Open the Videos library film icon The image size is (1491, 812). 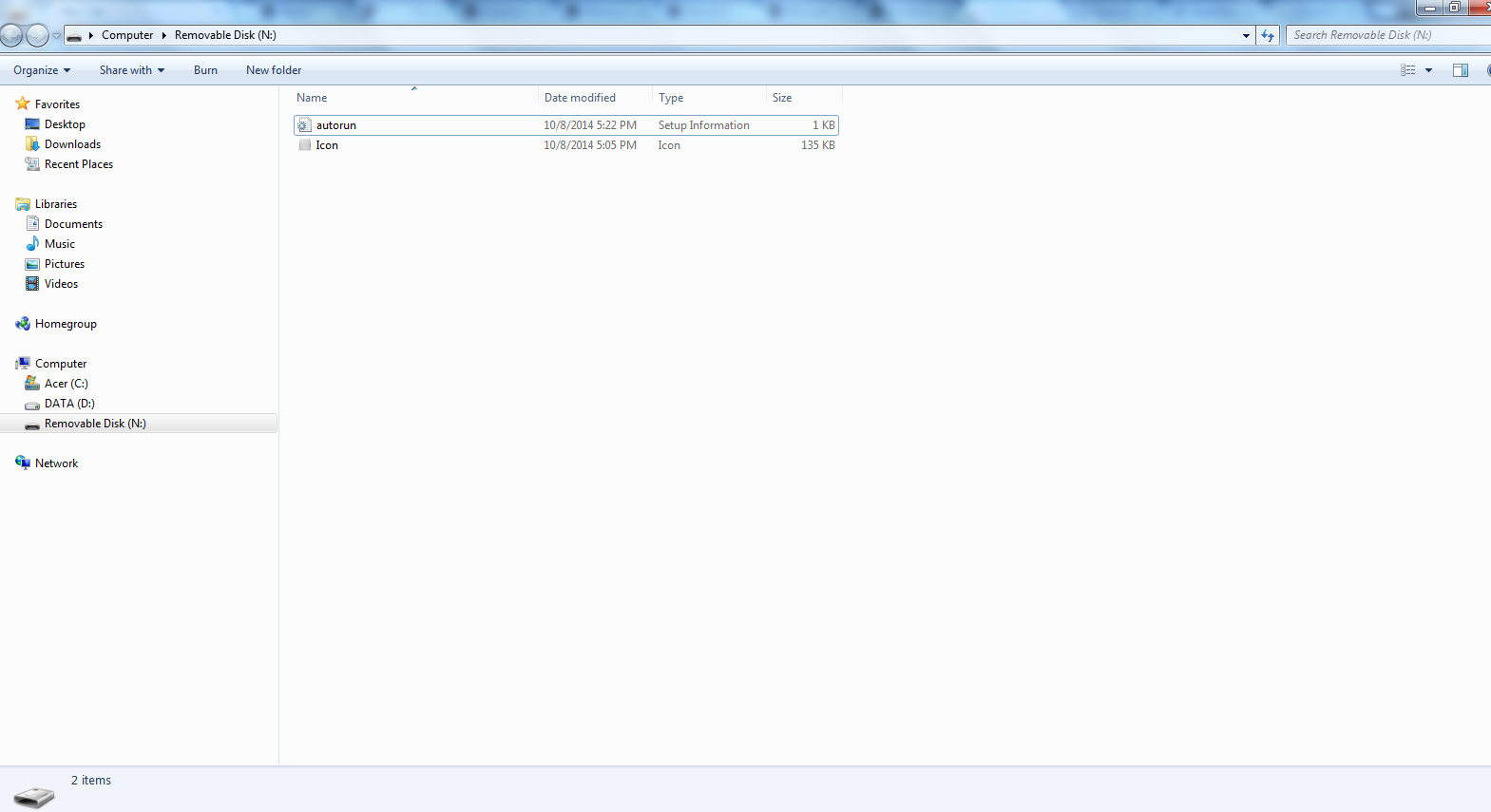point(32,284)
